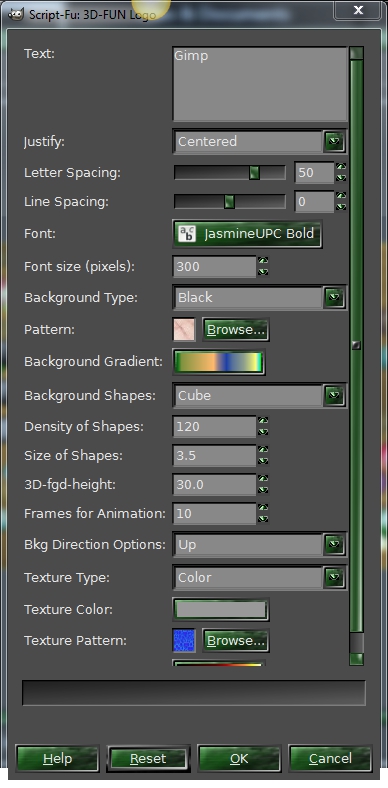Click the Line Spacing value field 0
Screen dimensions: 388x788
(x=314, y=202)
